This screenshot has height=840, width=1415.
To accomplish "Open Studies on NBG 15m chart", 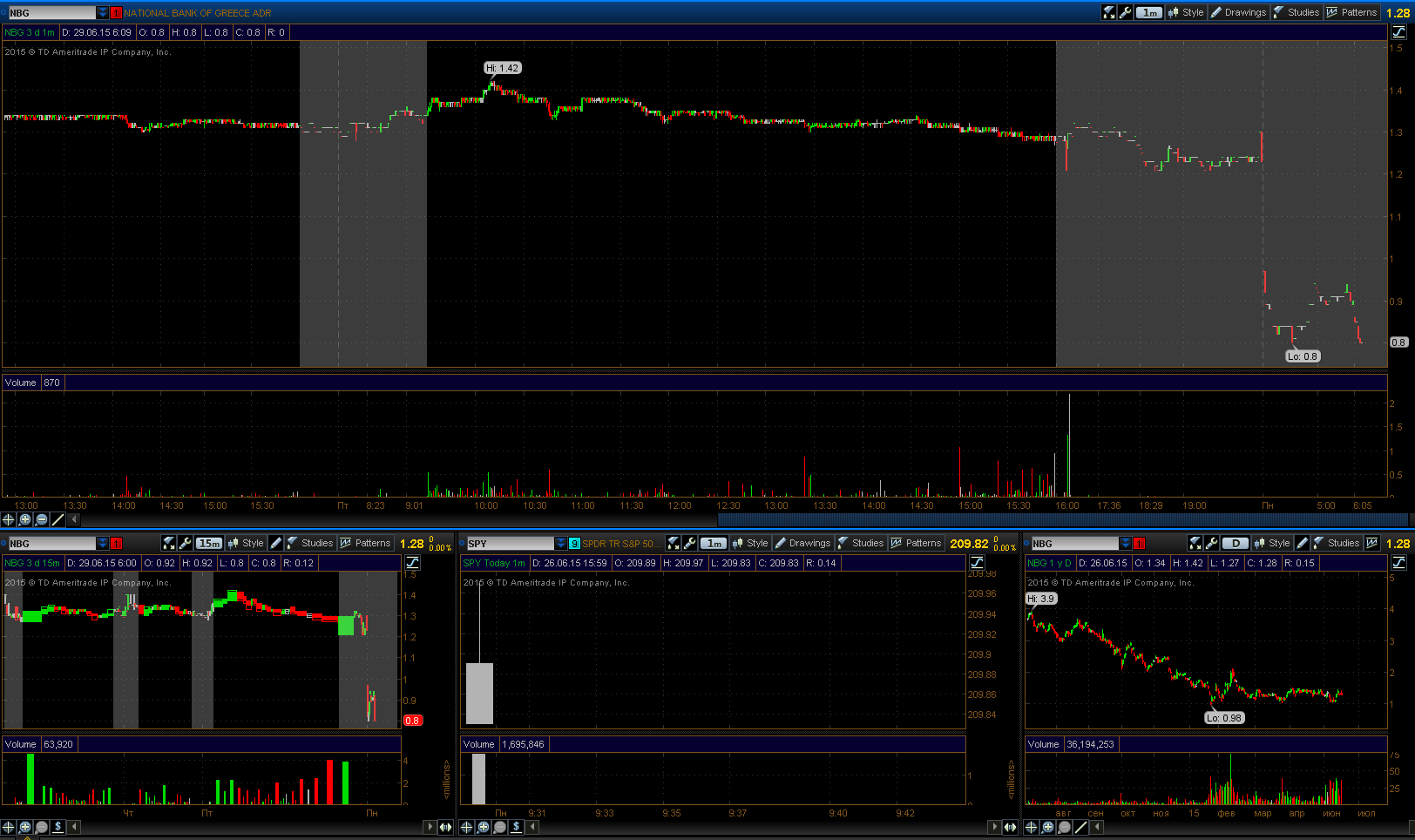I will tap(310, 543).
